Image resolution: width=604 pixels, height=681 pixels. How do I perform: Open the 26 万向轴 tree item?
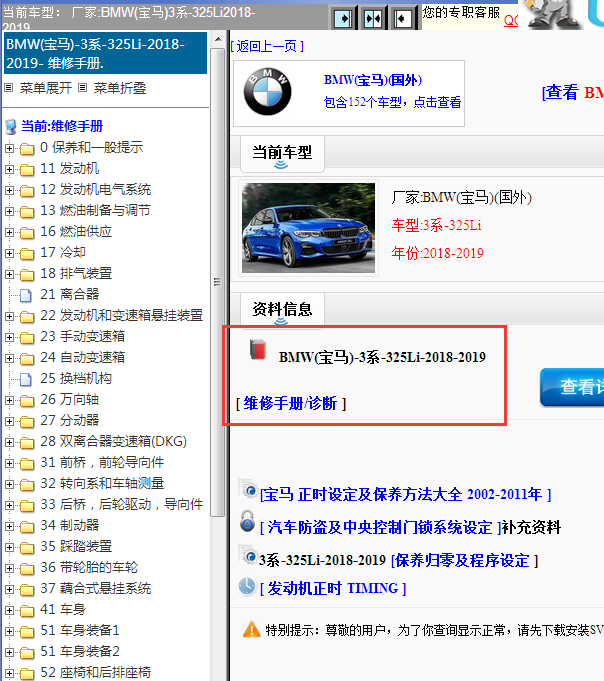[x=69, y=399]
